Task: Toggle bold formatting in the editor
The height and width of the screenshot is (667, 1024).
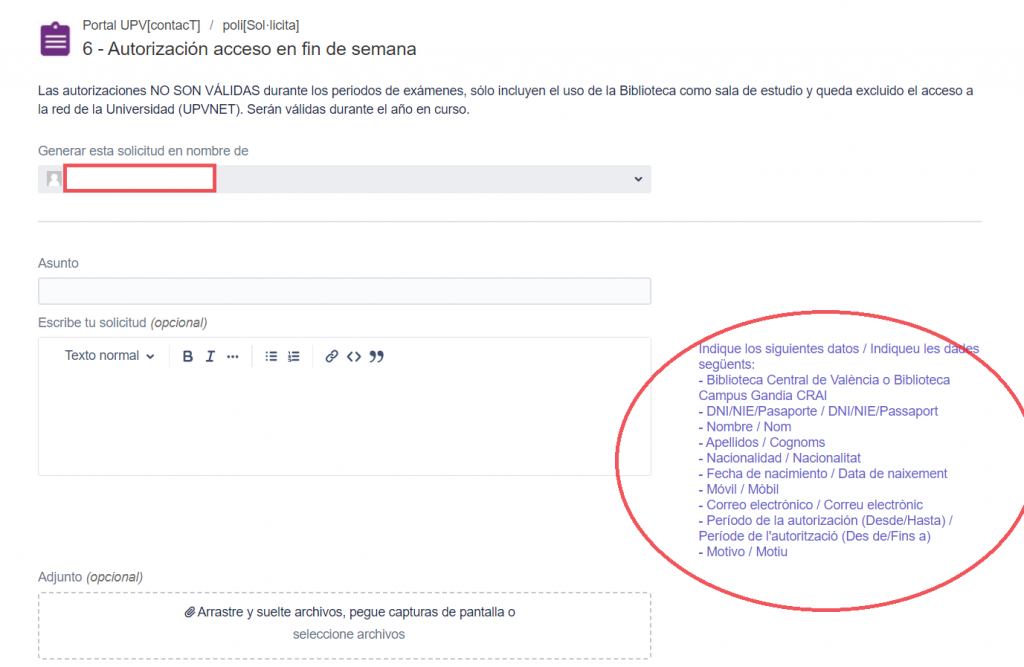Action: point(187,357)
